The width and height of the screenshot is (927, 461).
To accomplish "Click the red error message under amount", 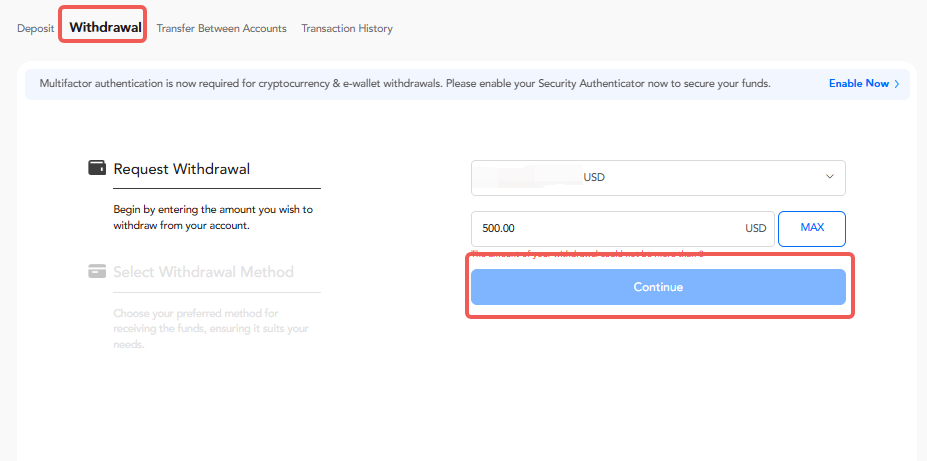I will [587, 255].
